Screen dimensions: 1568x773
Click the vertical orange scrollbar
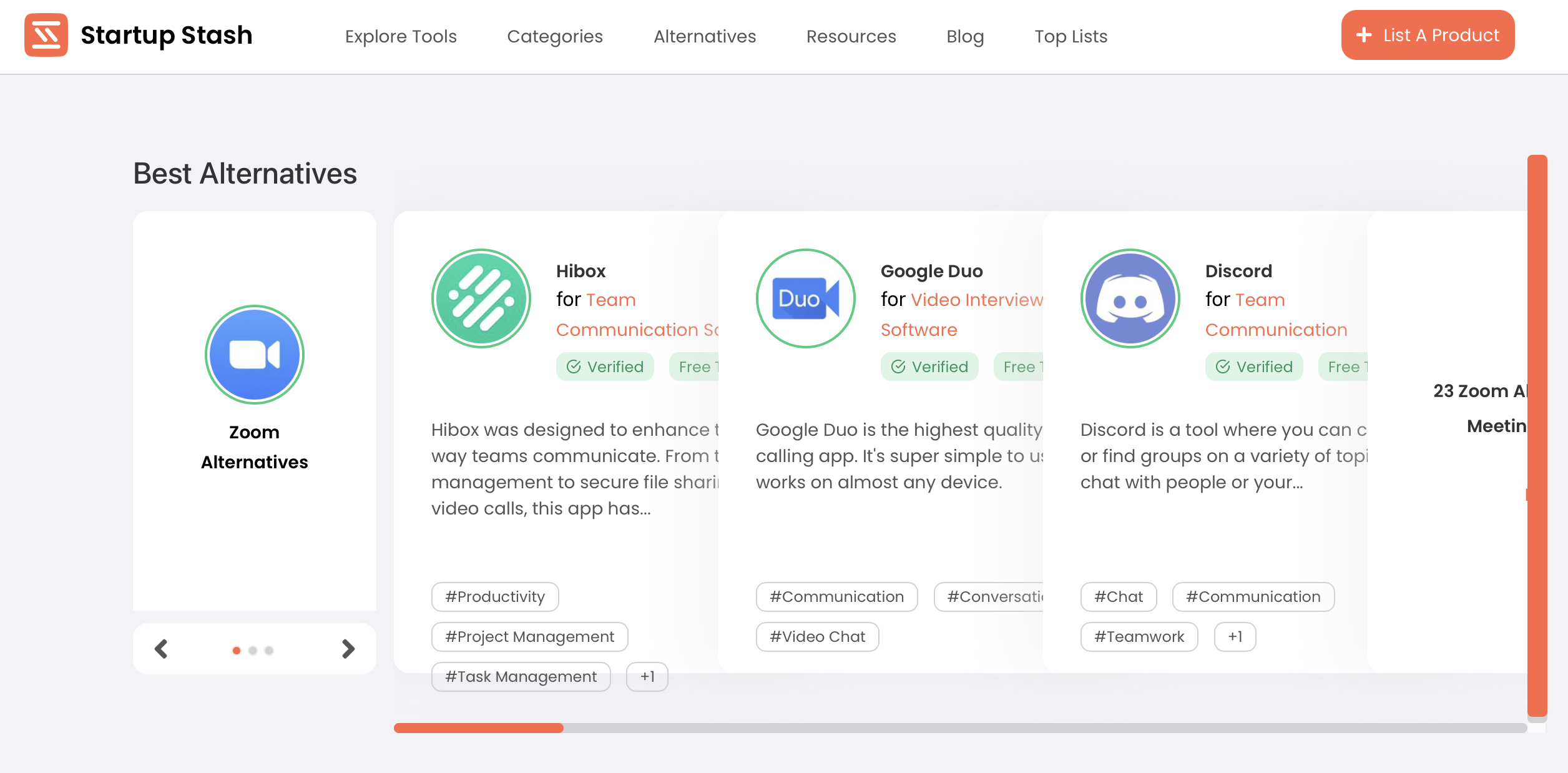1537,436
